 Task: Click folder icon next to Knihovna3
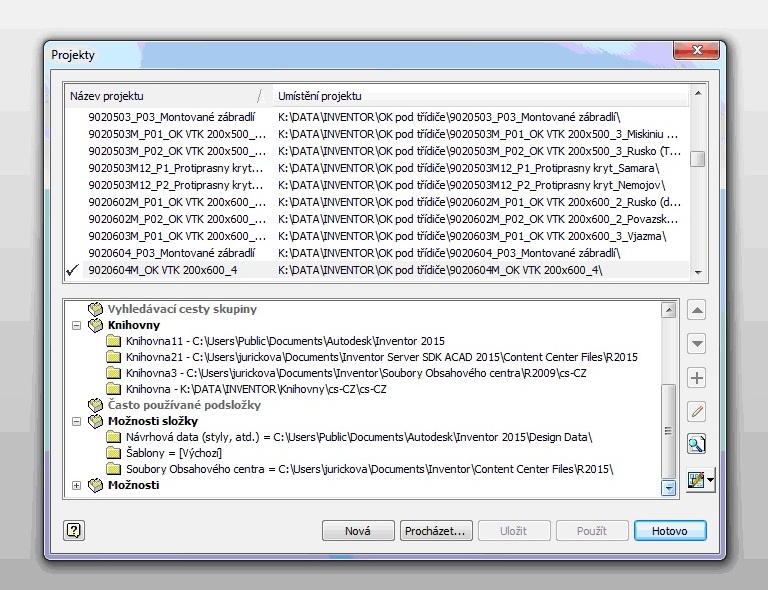[114, 373]
